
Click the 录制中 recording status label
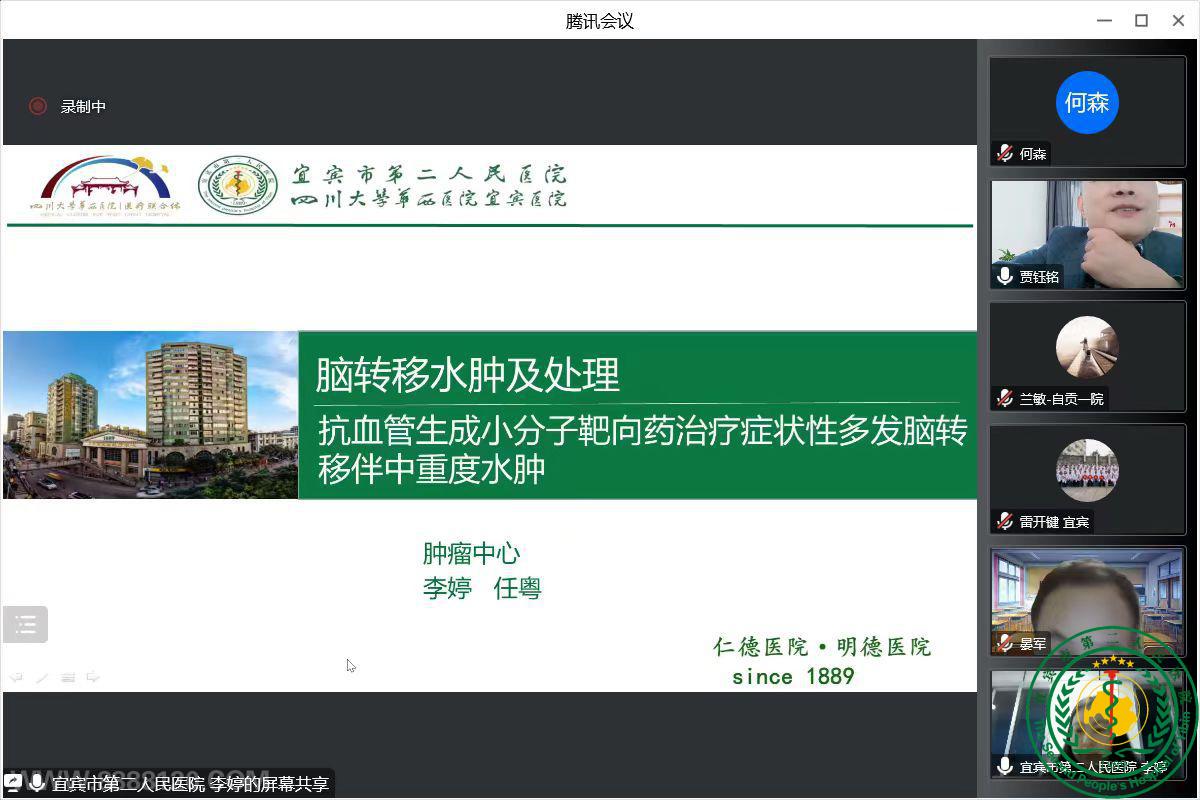coord(83,107)
